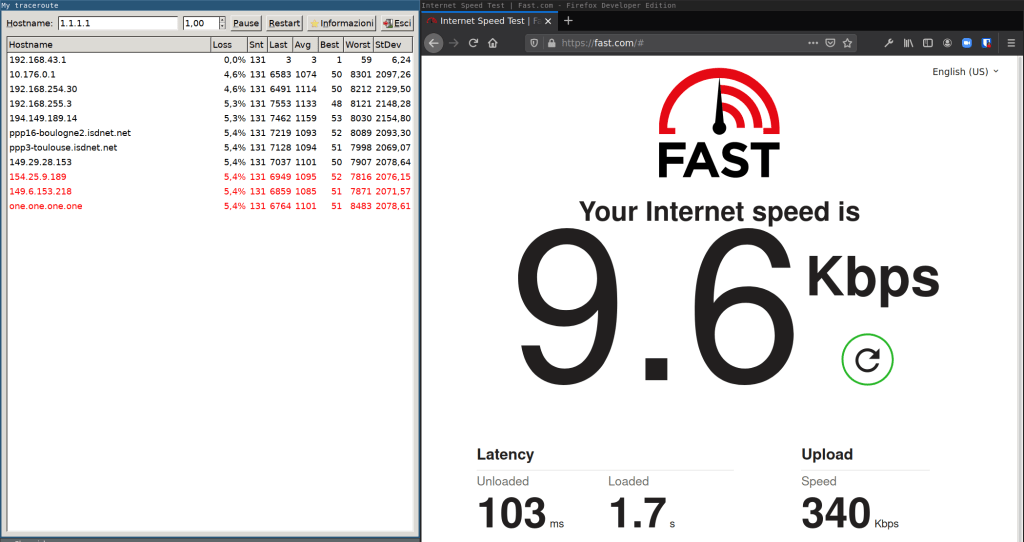Viewport: 1024px width, 542px height.
Task: Pause the traceroute
Action: 245,23
